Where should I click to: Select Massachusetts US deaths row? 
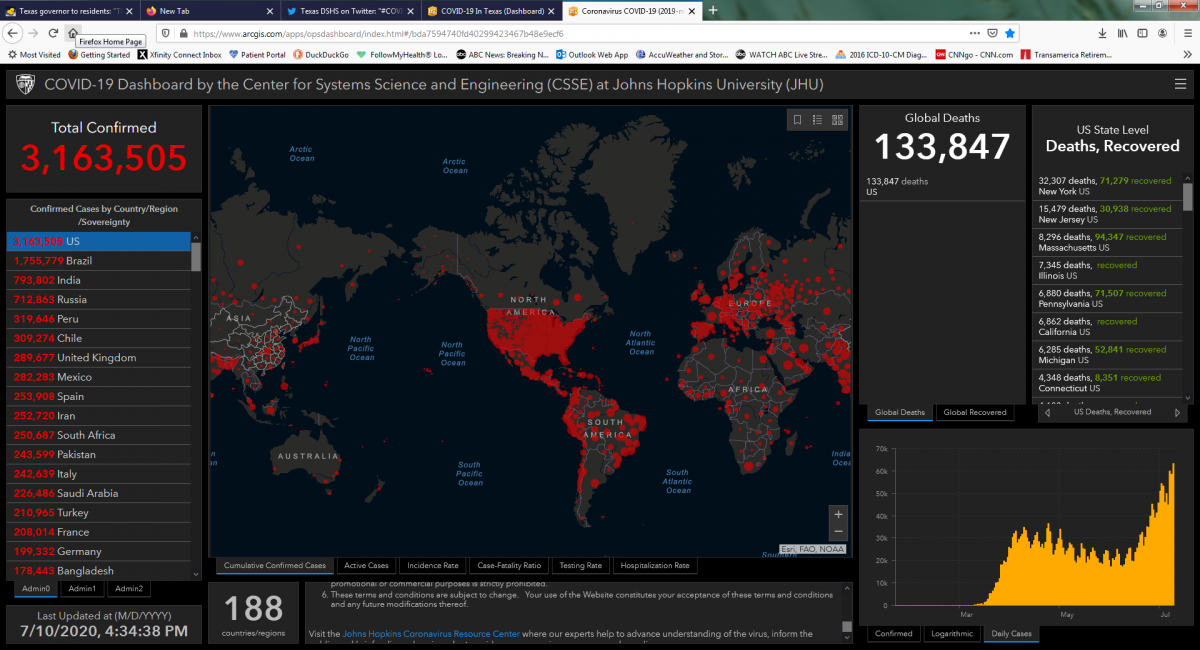tap(1109, 242)
